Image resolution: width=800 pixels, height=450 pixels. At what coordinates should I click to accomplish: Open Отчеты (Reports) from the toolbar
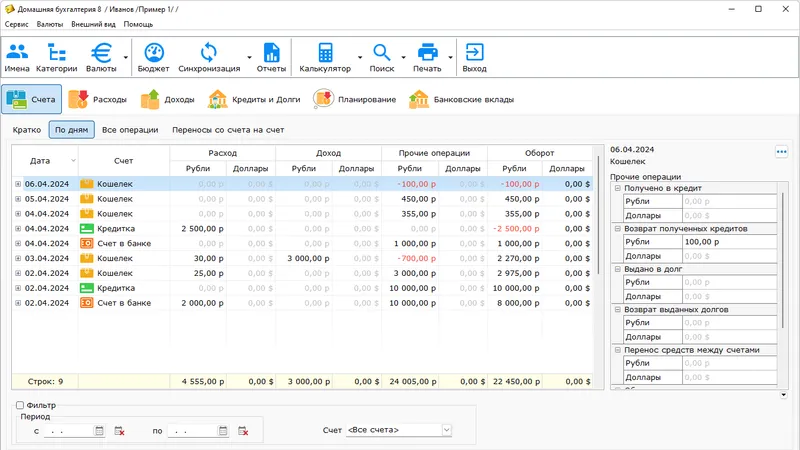[271, 58]
